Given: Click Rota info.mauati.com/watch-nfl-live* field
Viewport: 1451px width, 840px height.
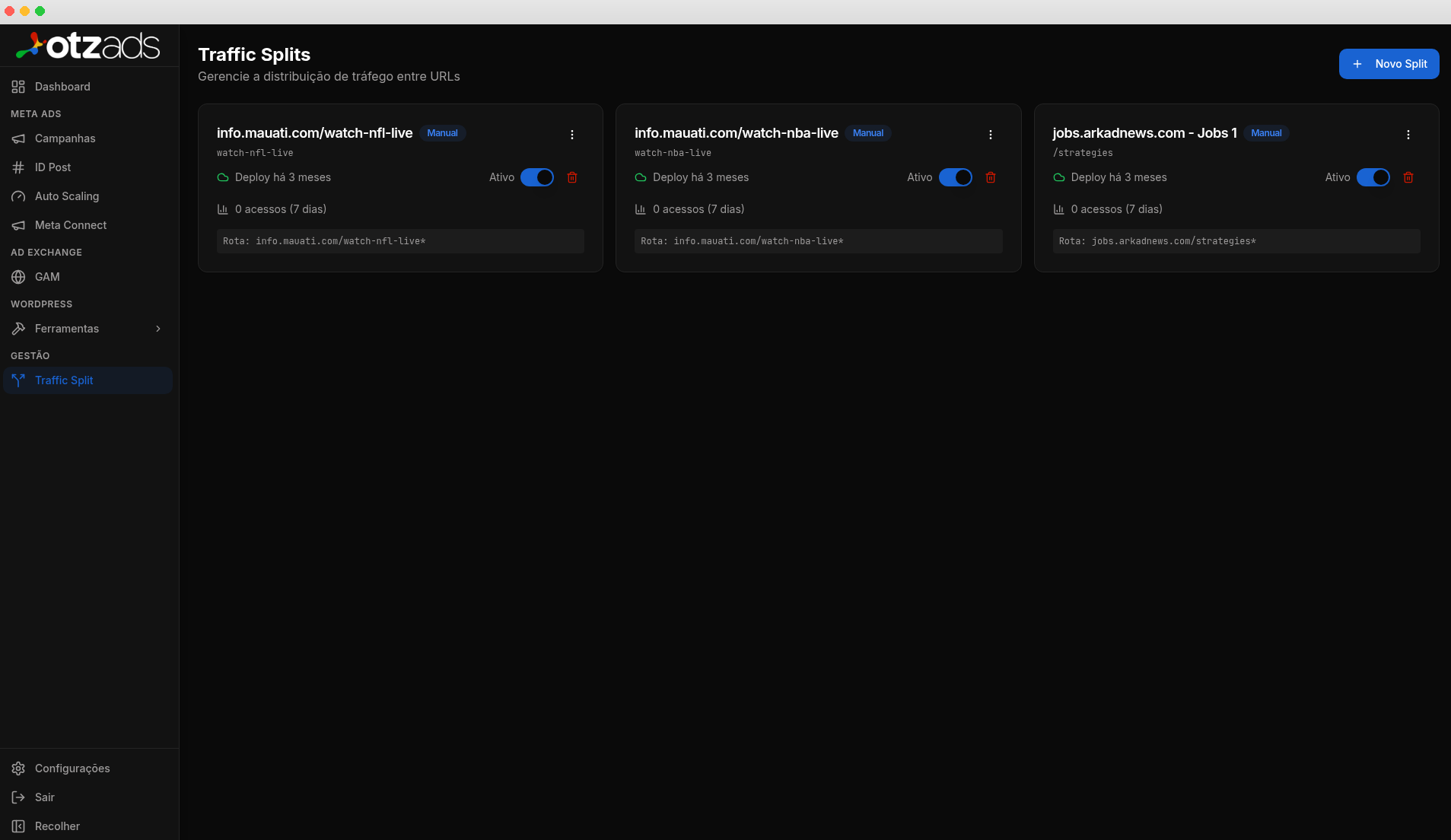Looking at the screenshot, I should click(x=400, y=241).
